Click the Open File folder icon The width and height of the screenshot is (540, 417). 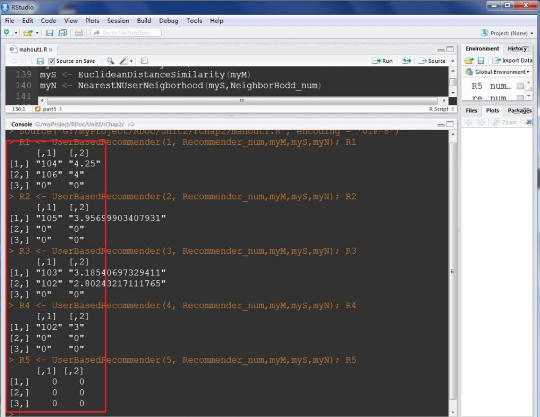point(28,33)
